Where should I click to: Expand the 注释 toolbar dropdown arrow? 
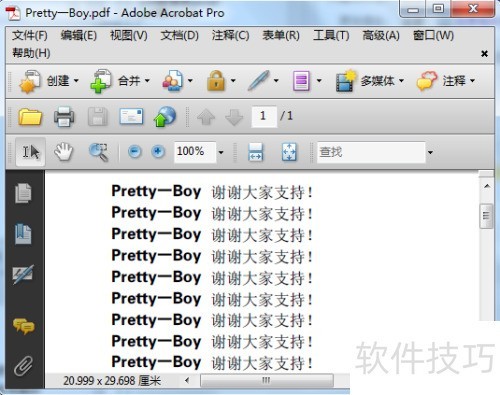coord(472,81)
